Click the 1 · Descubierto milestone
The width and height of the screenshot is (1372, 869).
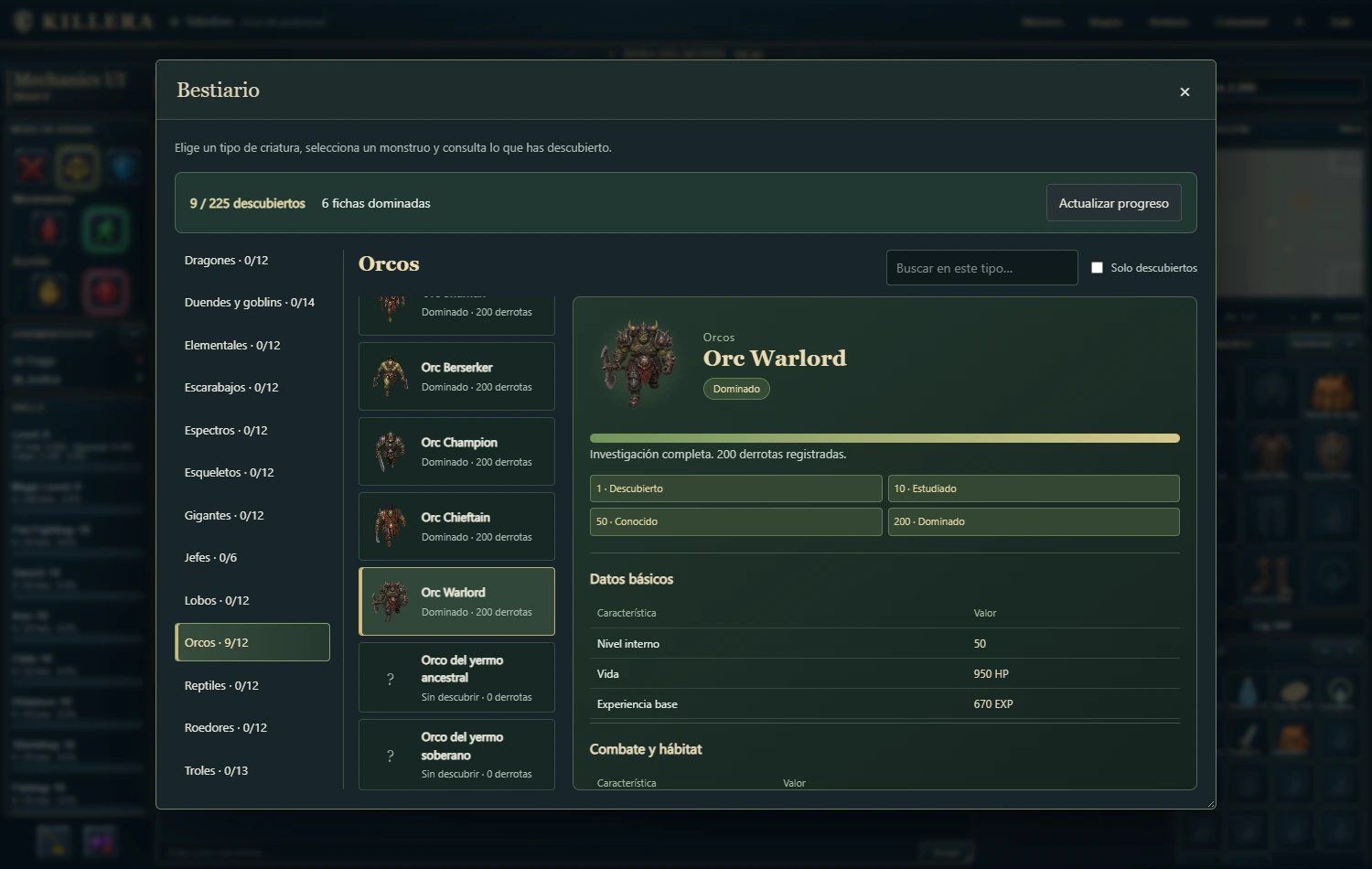click(735, 488)
